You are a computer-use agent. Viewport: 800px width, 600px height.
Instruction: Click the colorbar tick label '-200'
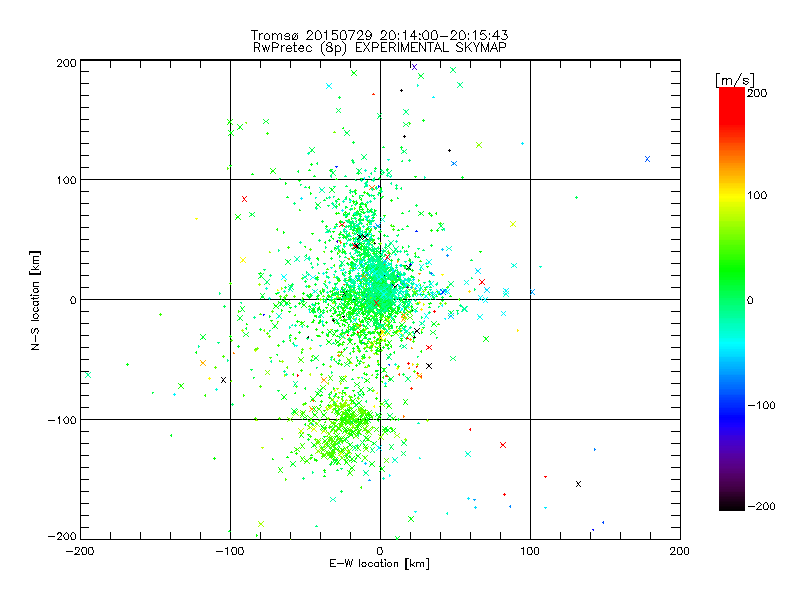pos(761,506)
